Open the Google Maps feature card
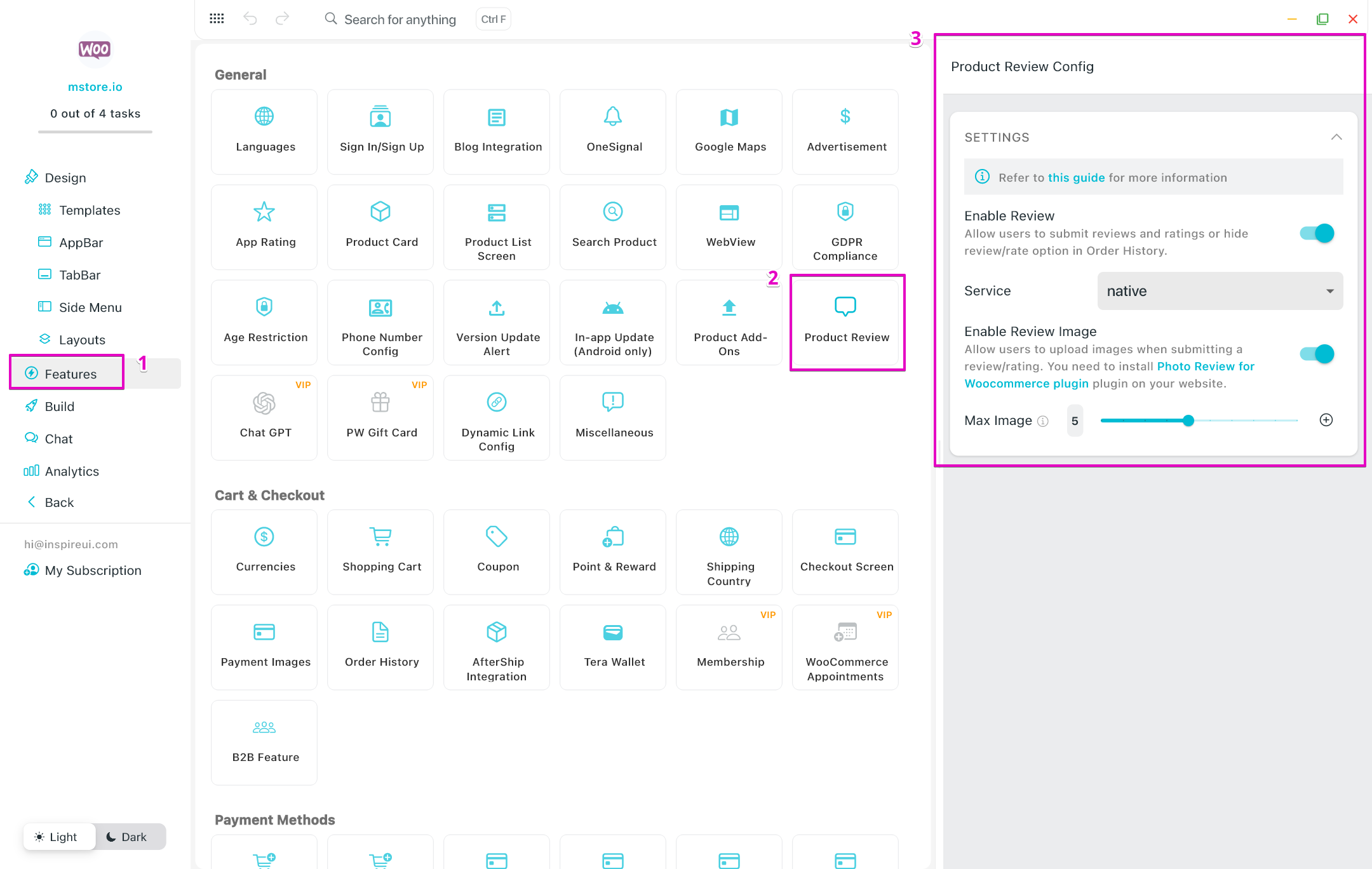Image resolution: width=1372 pixels, height=869 pixels. click(729, 131)
